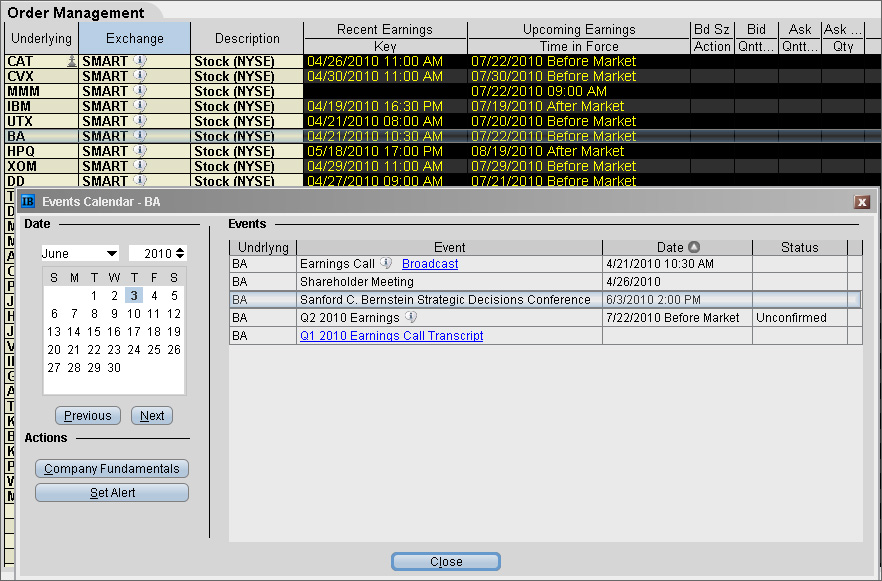The width and height of the screenshot is (882, 581).
Task: Click the Bd Sz column header
Action: tap(712, 30)
